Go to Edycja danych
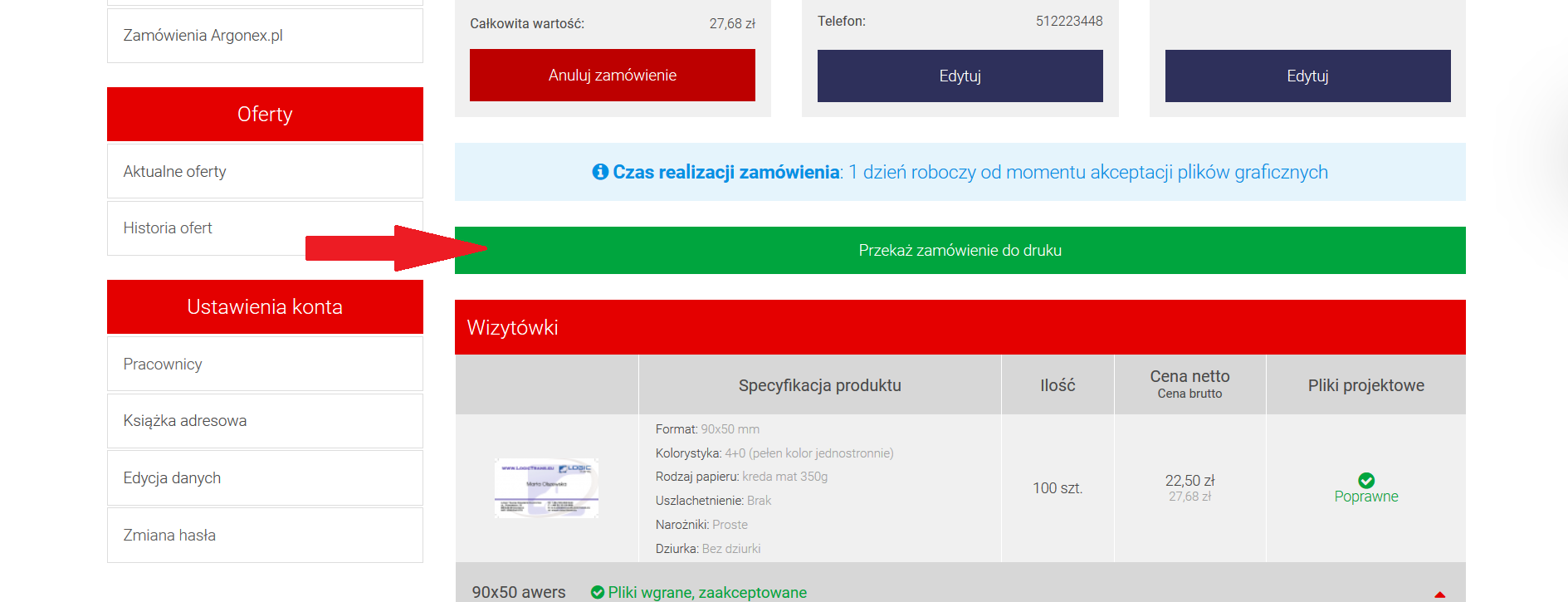1568x602 pixels. (x=265, y=478)
